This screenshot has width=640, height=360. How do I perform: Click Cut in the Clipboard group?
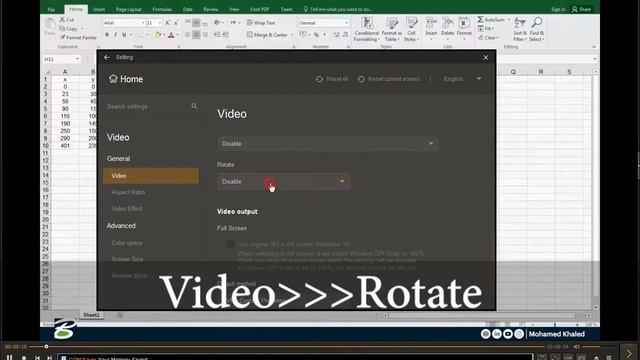pos(67,20)
